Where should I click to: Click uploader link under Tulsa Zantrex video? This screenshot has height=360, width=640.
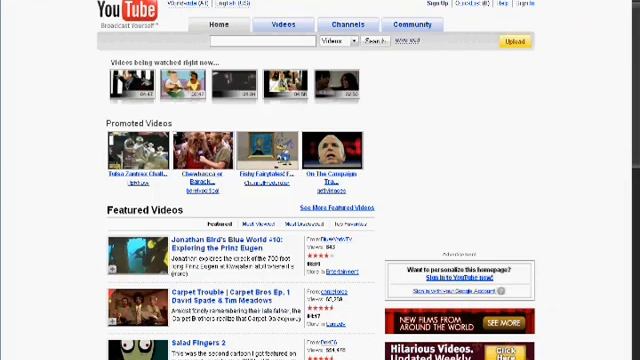tap(138, 183)
